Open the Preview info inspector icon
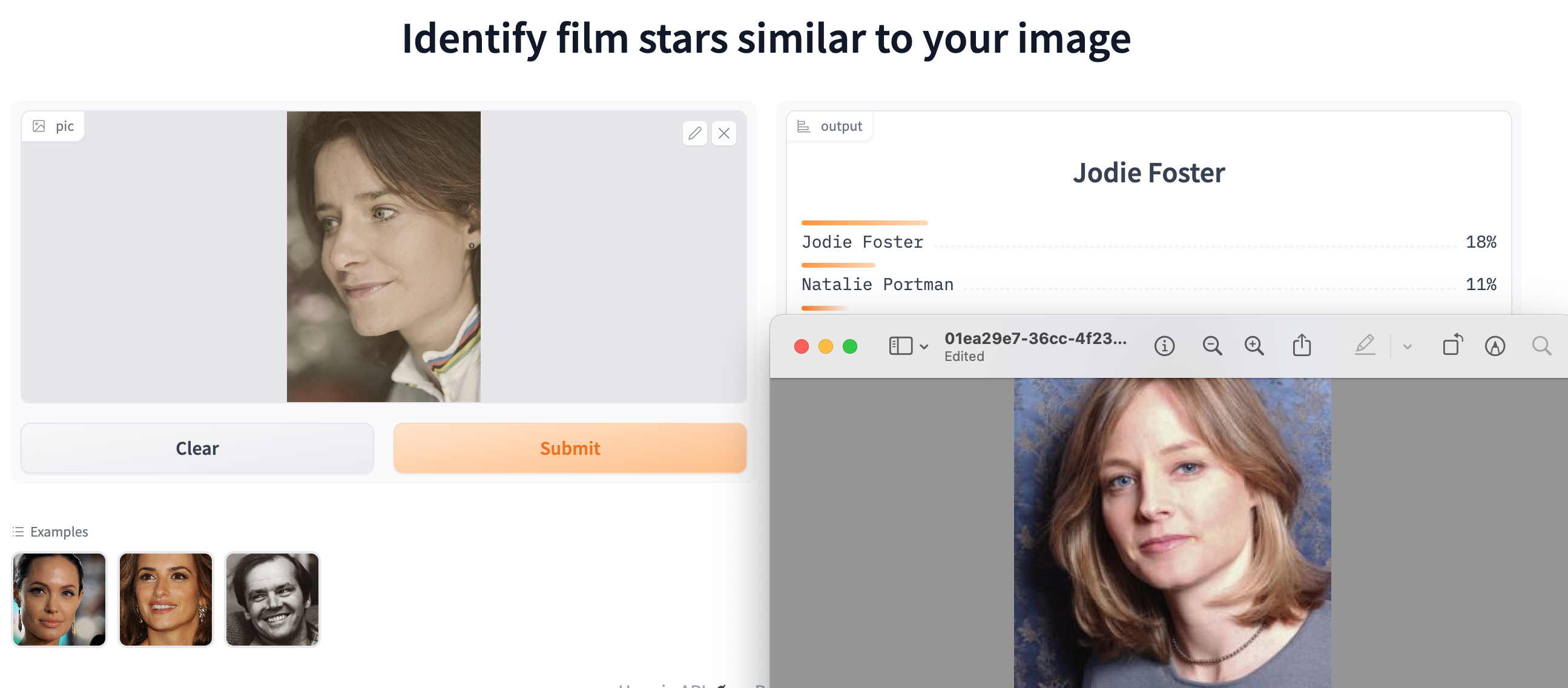The height and width of the screenshot is (688, 1568). 1164,346
